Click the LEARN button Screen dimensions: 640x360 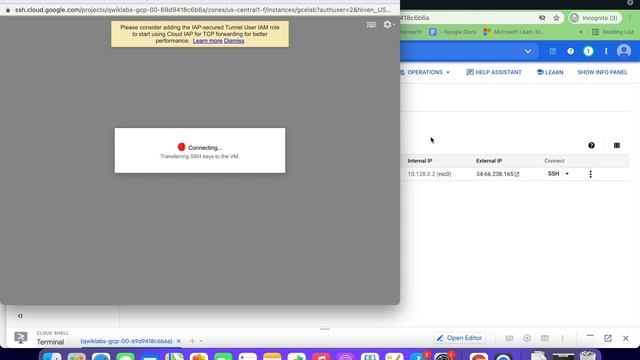pos(550,72)
